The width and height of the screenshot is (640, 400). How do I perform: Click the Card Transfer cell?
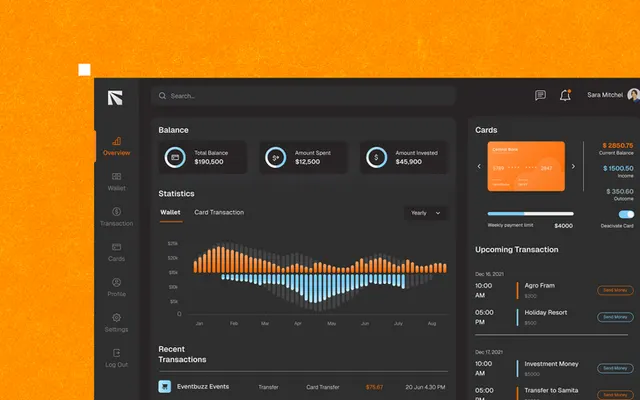[x=322, y=387]
